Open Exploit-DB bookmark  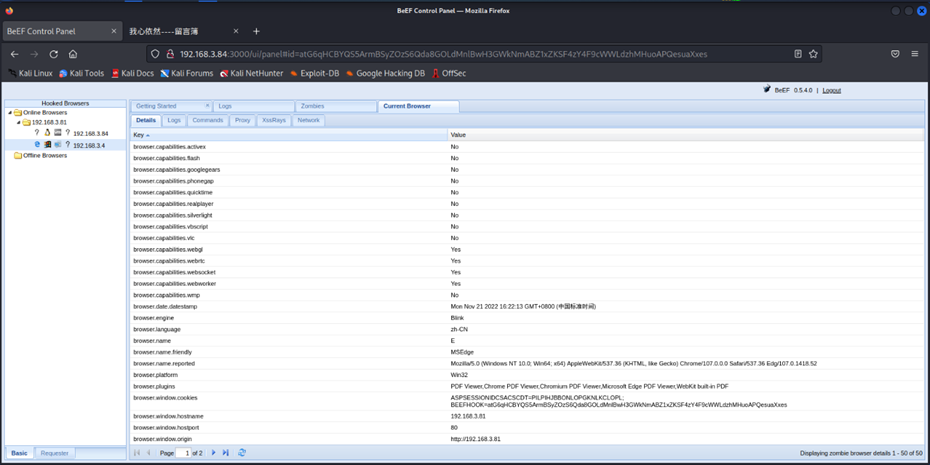coord(314,74)
